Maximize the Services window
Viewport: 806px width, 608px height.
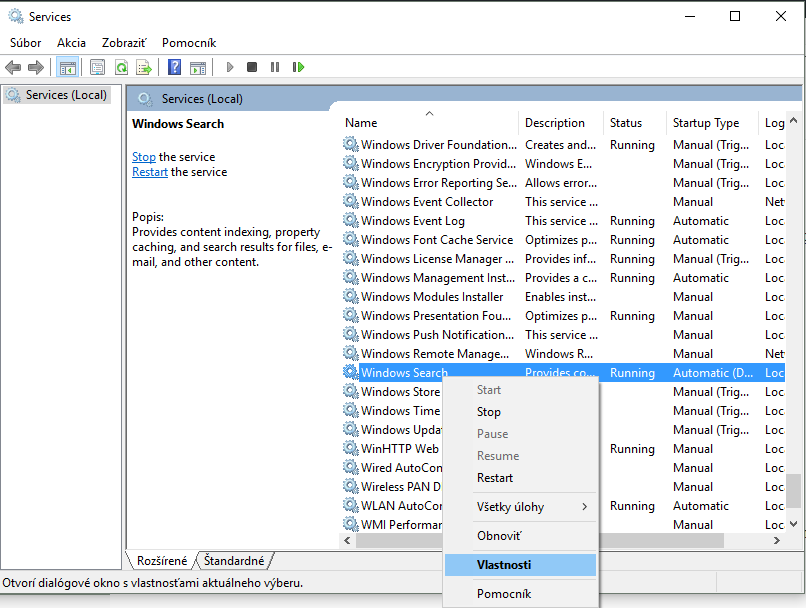click(735, 16)
